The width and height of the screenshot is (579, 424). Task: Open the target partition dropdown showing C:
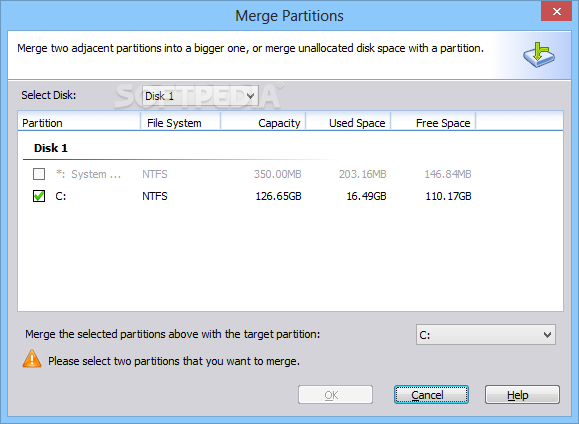(486, 335)
